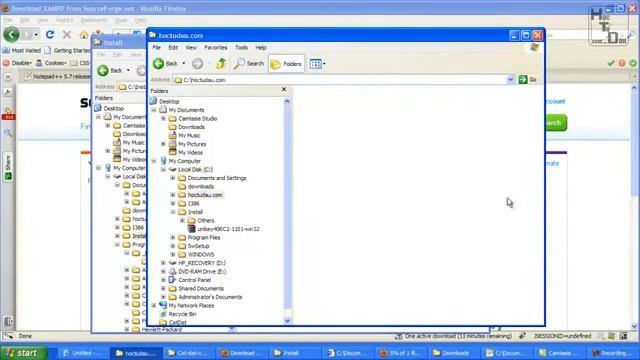Click folder tree scrollbar up arrow
The width and height of the screenshot is (640, 360).
coord(287,101)
